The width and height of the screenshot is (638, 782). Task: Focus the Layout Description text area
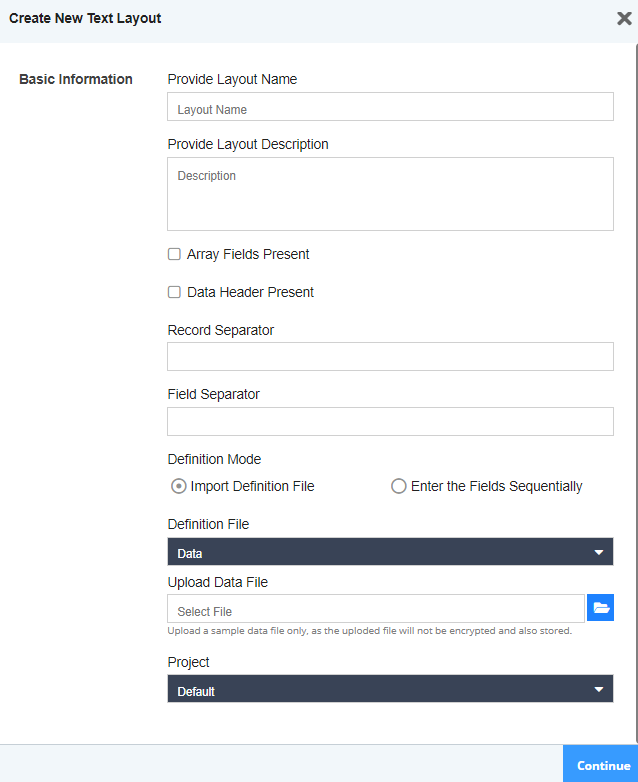tap(390, 194)
